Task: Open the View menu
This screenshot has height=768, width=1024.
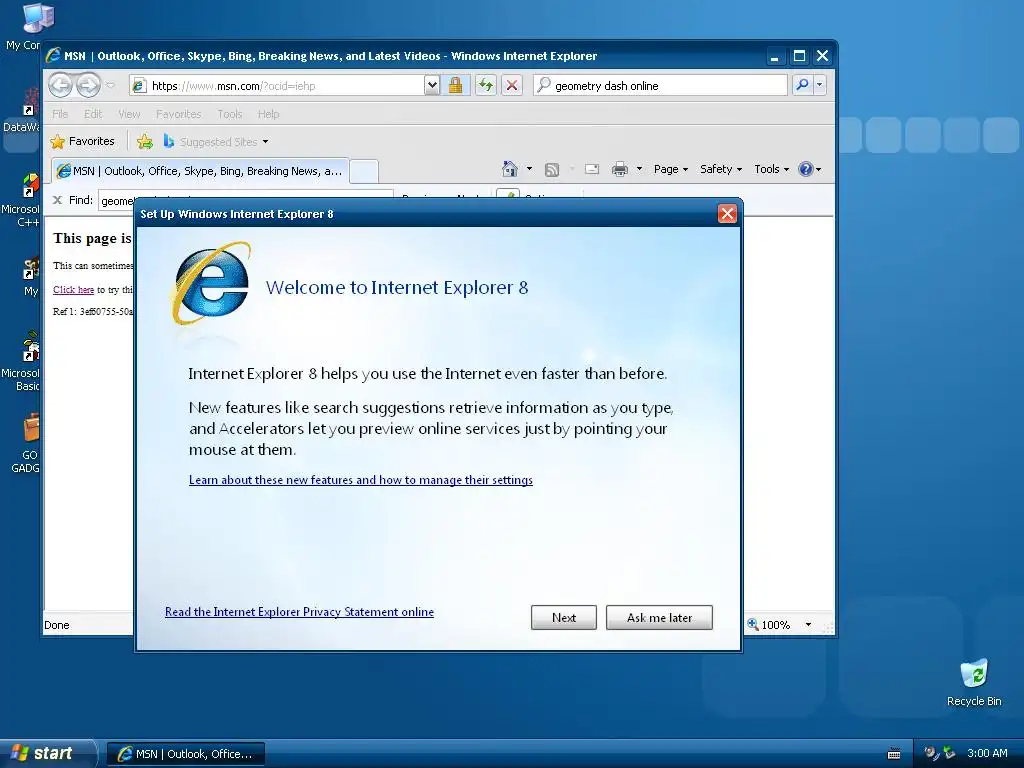Action: (x=129, y=114)
